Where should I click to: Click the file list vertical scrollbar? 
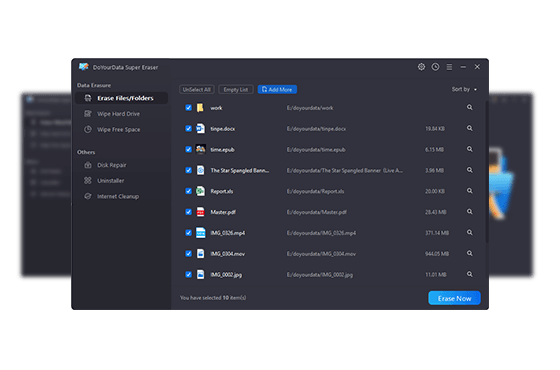[x=486, y=172]
